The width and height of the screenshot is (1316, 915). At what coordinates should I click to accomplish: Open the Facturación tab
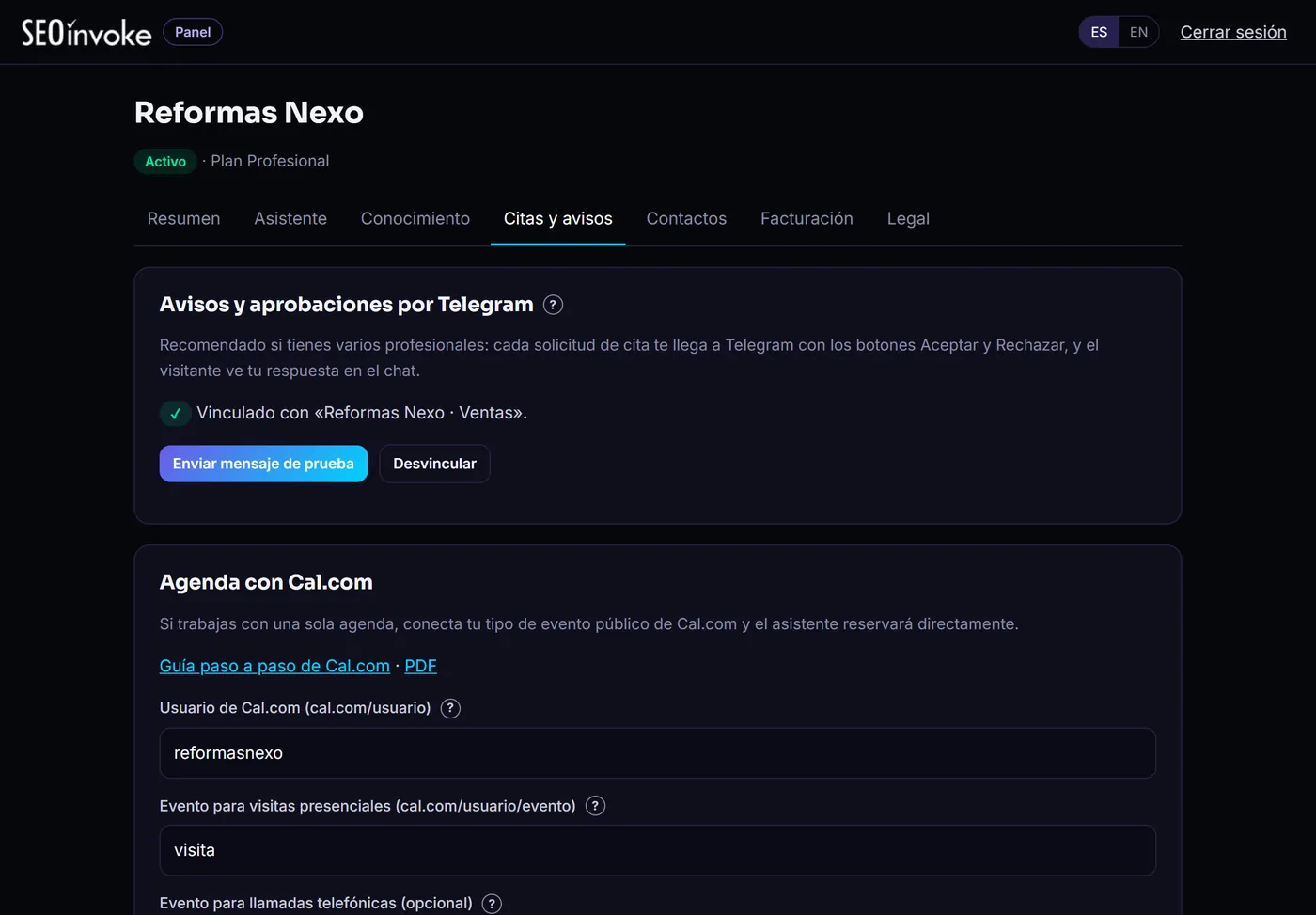tap(807, 219)
